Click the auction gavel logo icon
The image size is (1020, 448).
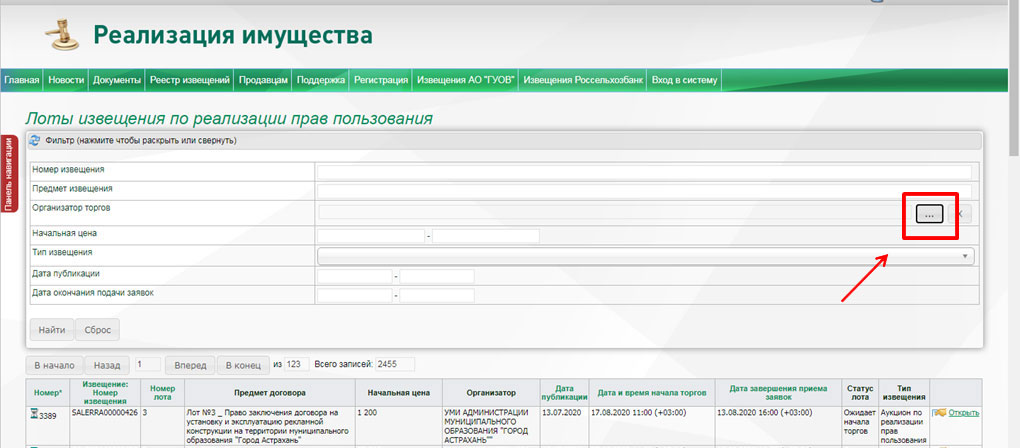pyautogui.click(x=61, y=34)
